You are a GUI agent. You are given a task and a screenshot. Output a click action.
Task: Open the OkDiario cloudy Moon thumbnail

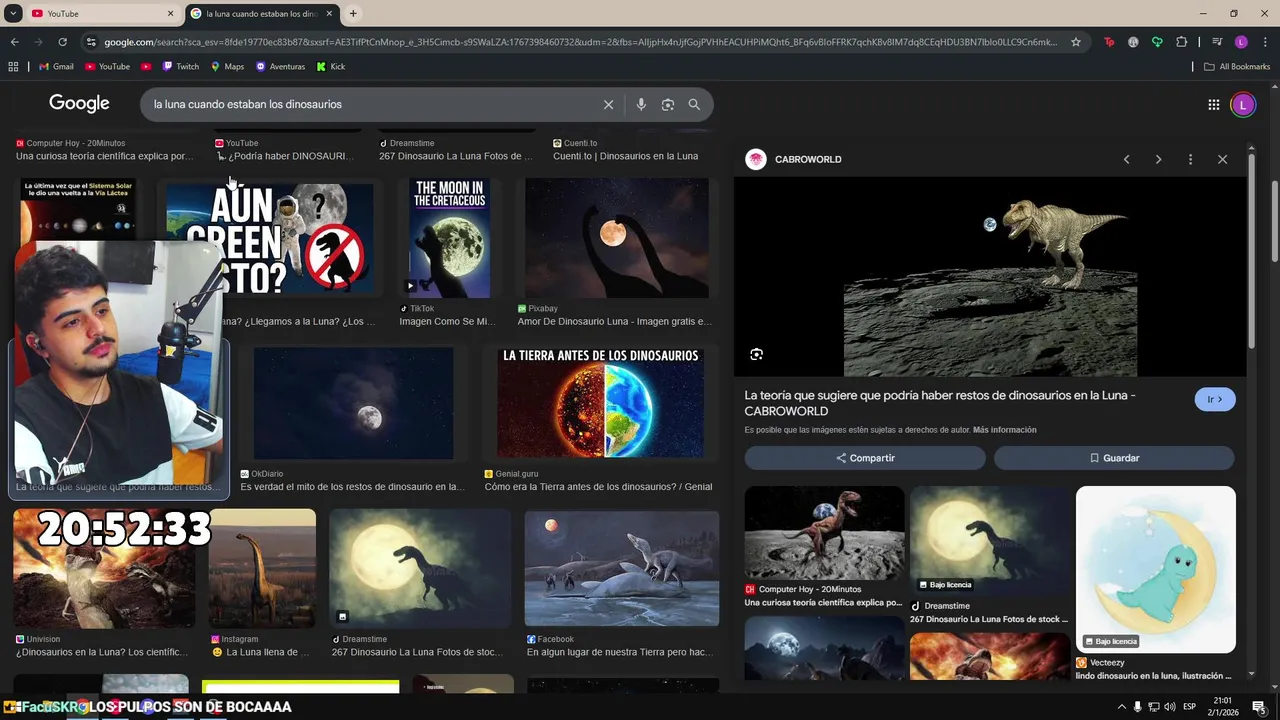(353, 403)
